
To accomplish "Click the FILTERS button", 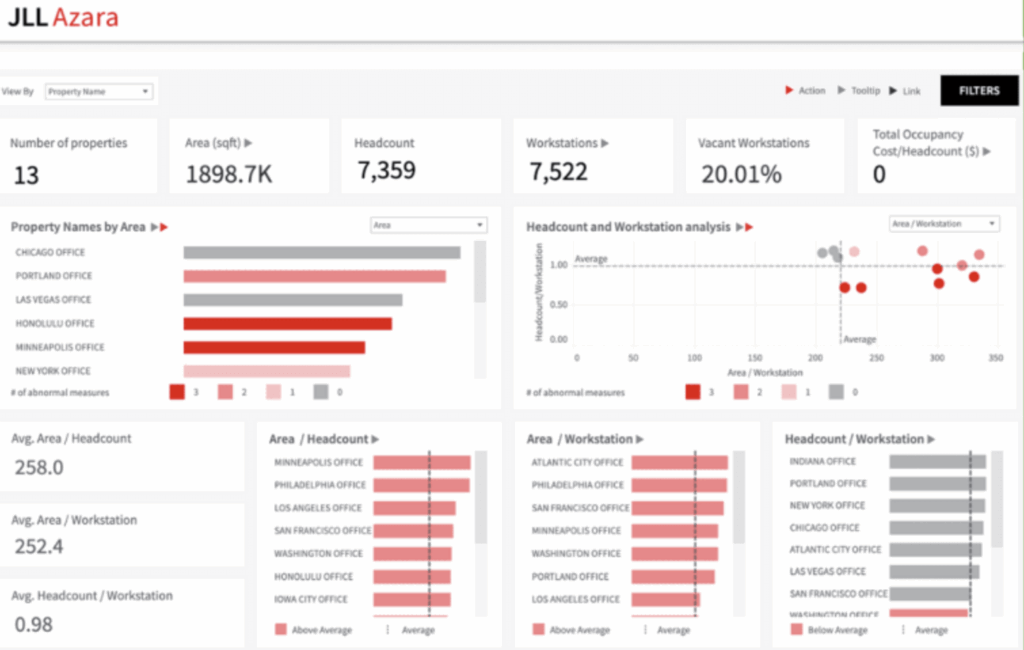I will click(x=979, y=90).
